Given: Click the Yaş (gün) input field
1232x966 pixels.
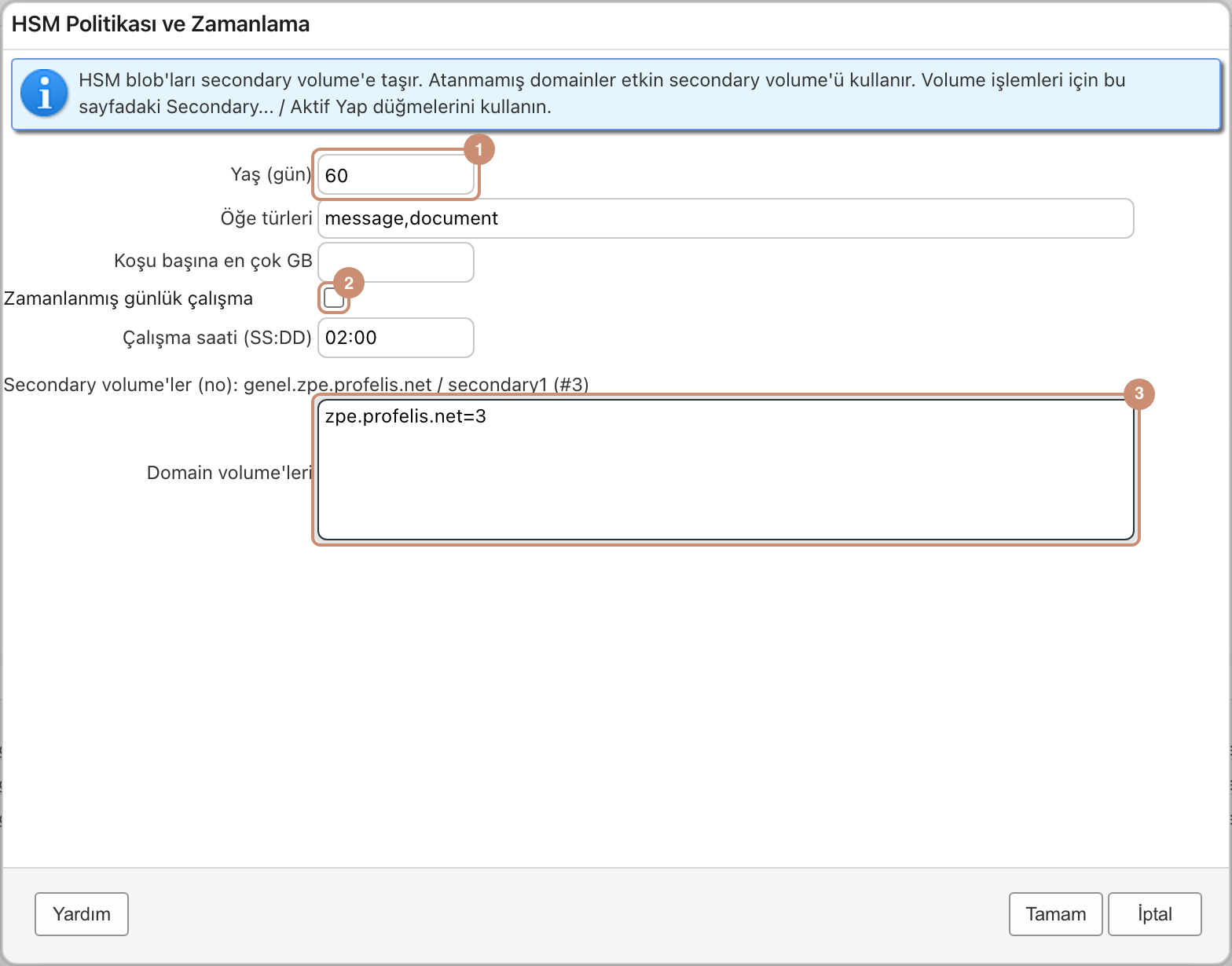Looking at the screenshot, I should [x=396, y=174].
